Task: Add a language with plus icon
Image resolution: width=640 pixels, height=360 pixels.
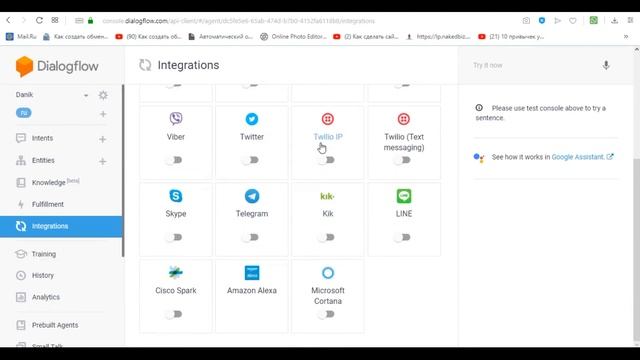Action: pos(103,114)
